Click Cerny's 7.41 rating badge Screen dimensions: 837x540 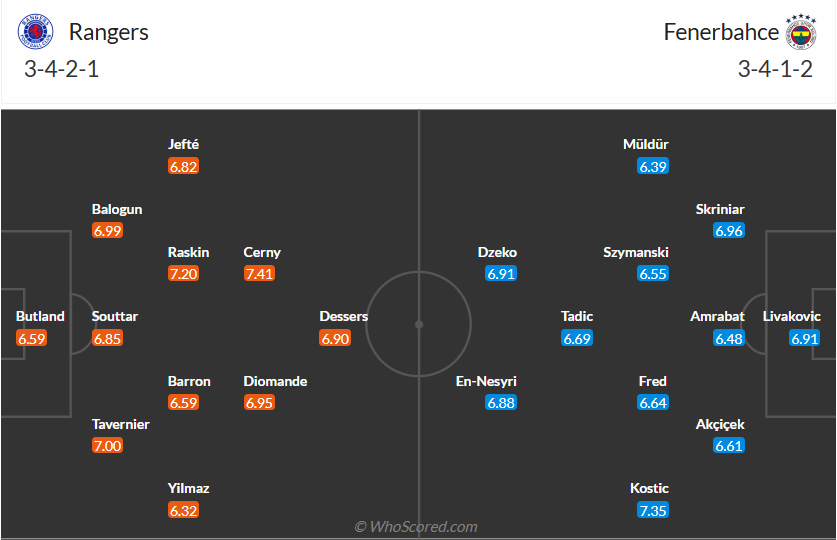tap(259, 274)
